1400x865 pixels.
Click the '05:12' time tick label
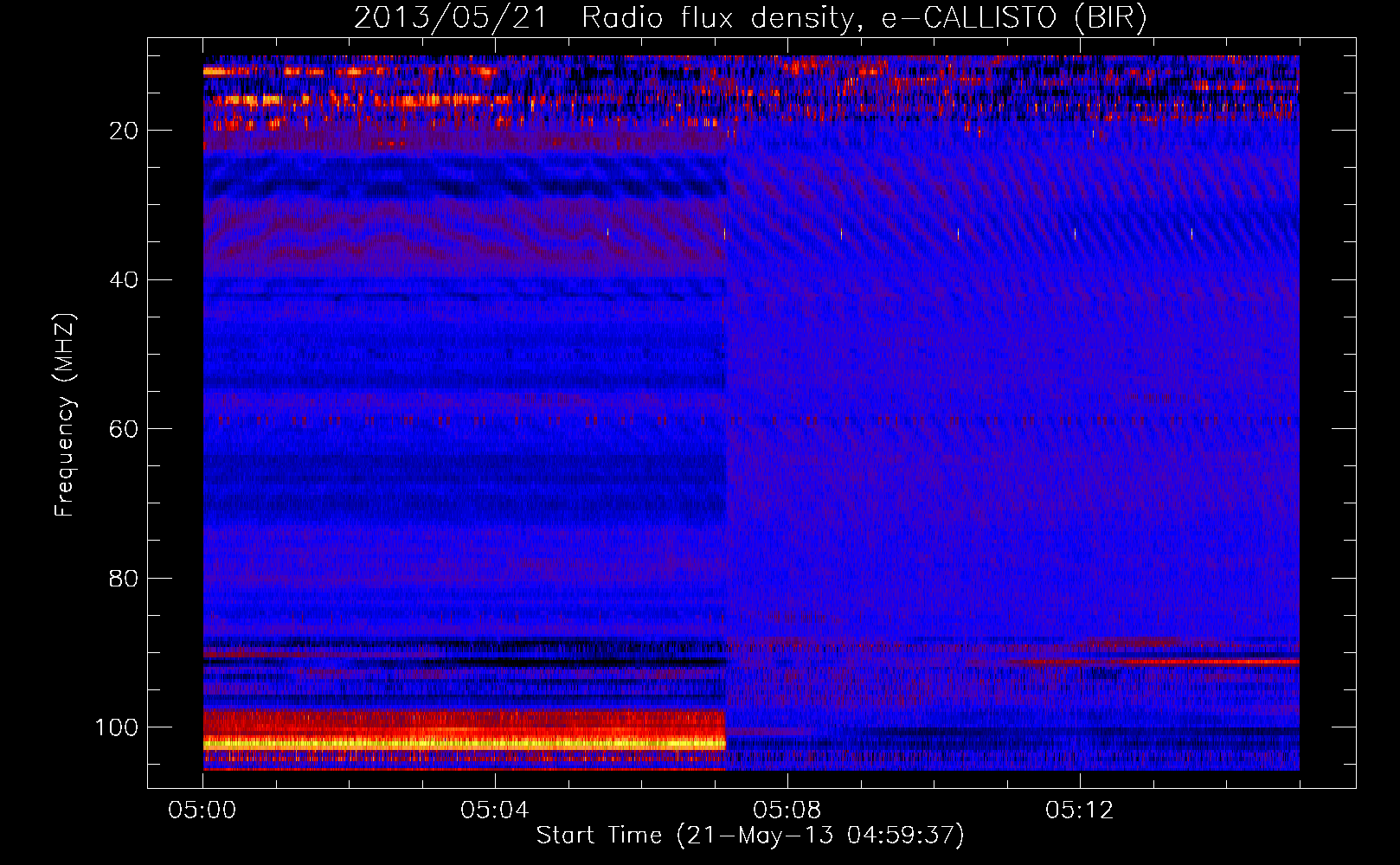click(1079, 811)
